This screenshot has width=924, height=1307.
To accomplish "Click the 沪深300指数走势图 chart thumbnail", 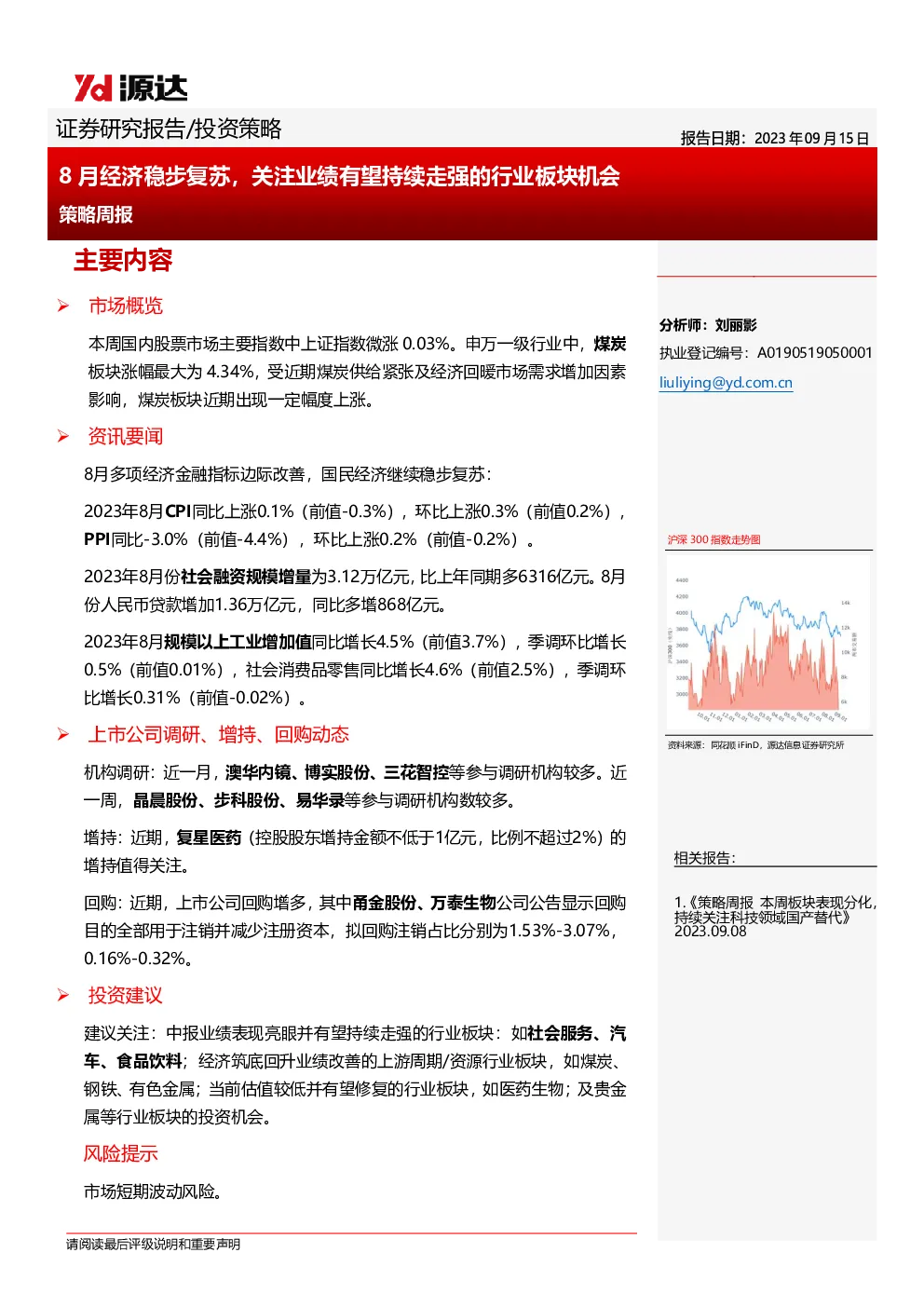I will (768, 642).
